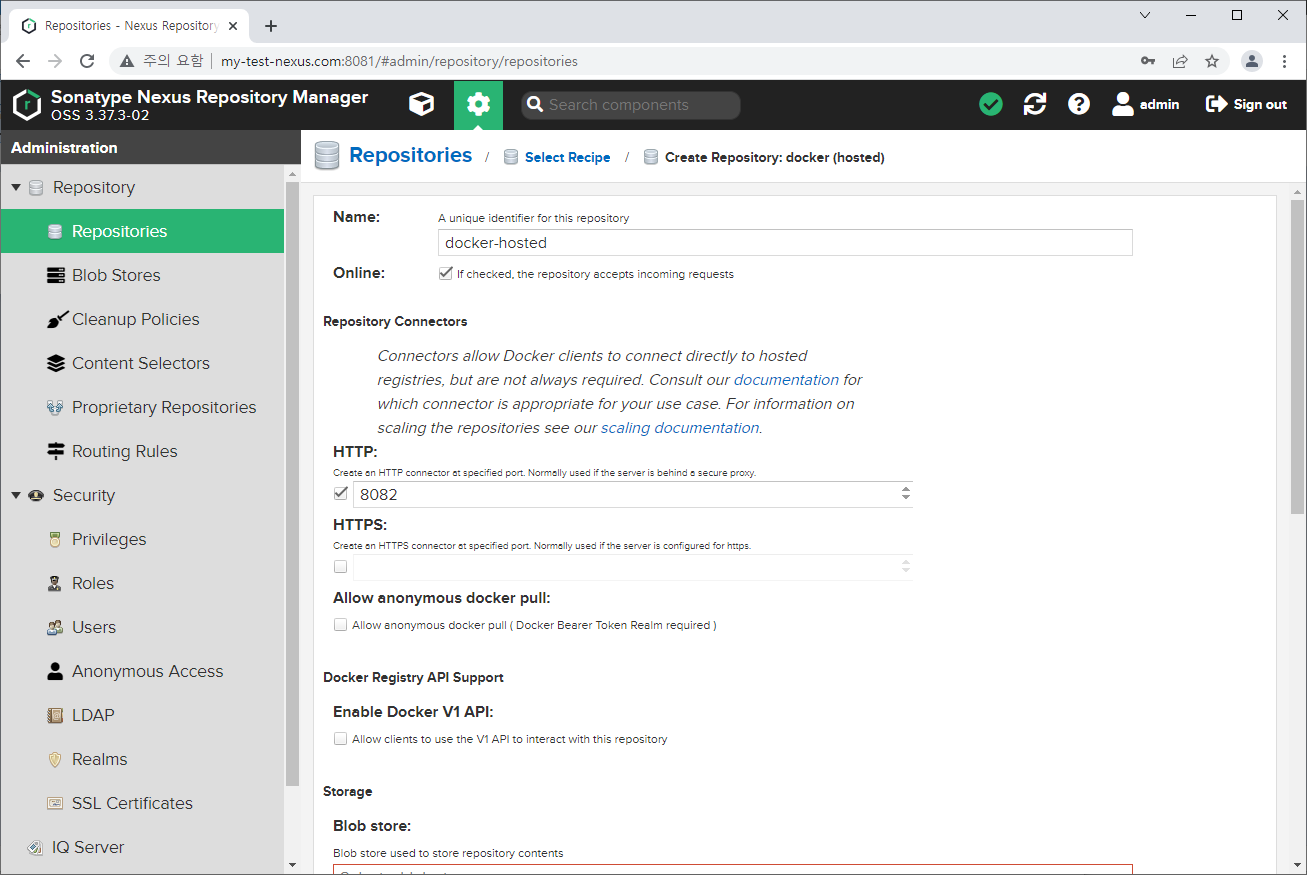Click the refresh icon in header
Image resolution: width=1307 pixels, height=875 pixels.
(x=1035, y=104)
